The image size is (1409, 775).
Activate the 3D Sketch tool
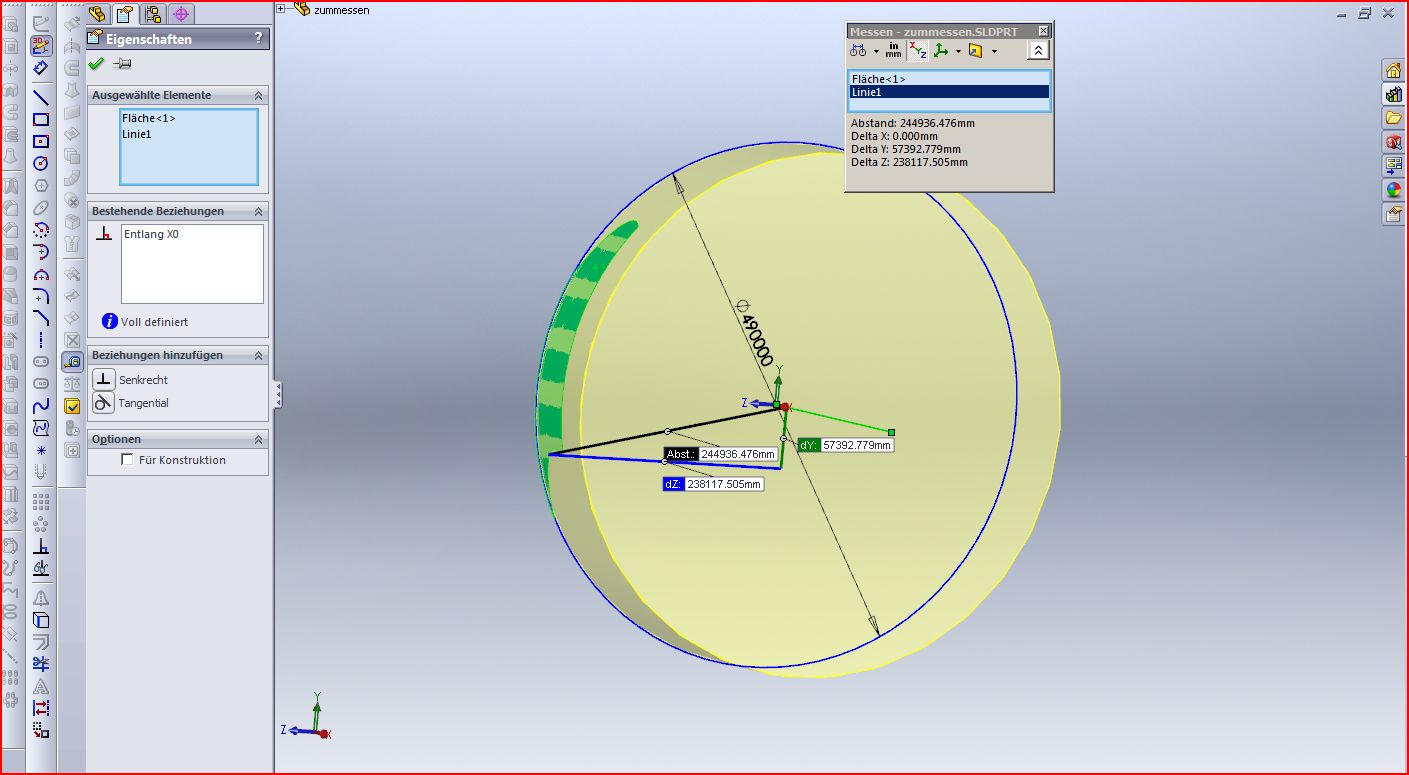pos(41,45)
